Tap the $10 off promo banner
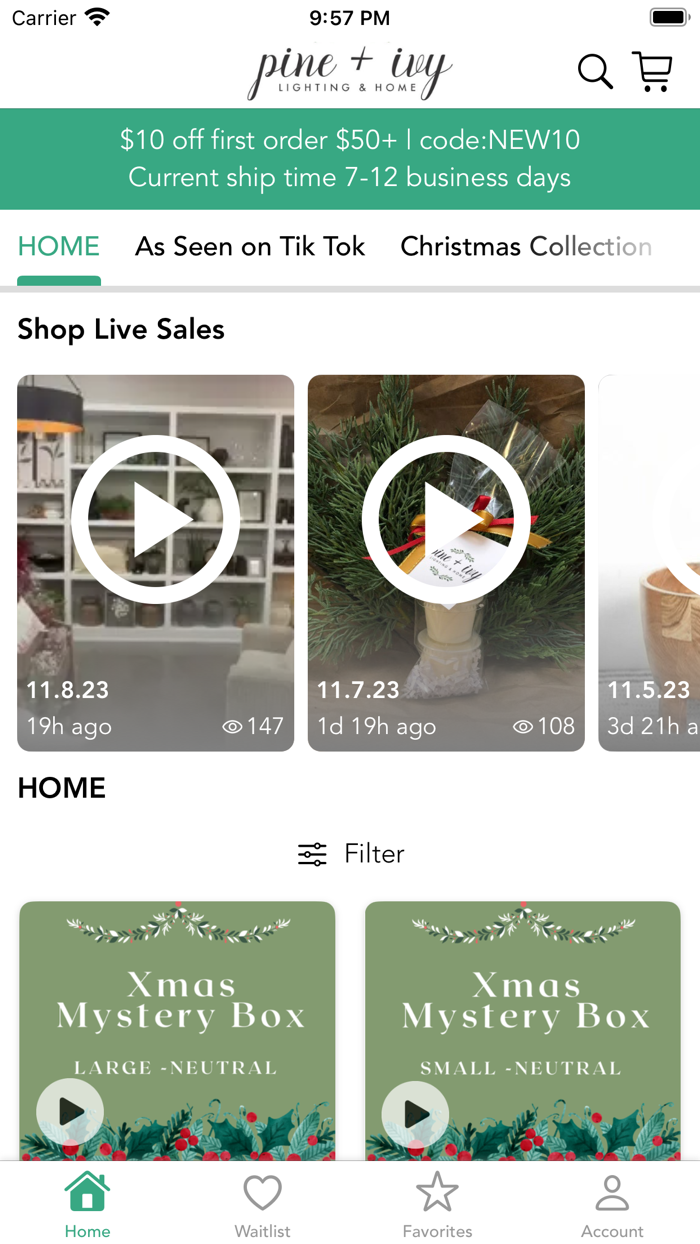 (x=350, y=159)
